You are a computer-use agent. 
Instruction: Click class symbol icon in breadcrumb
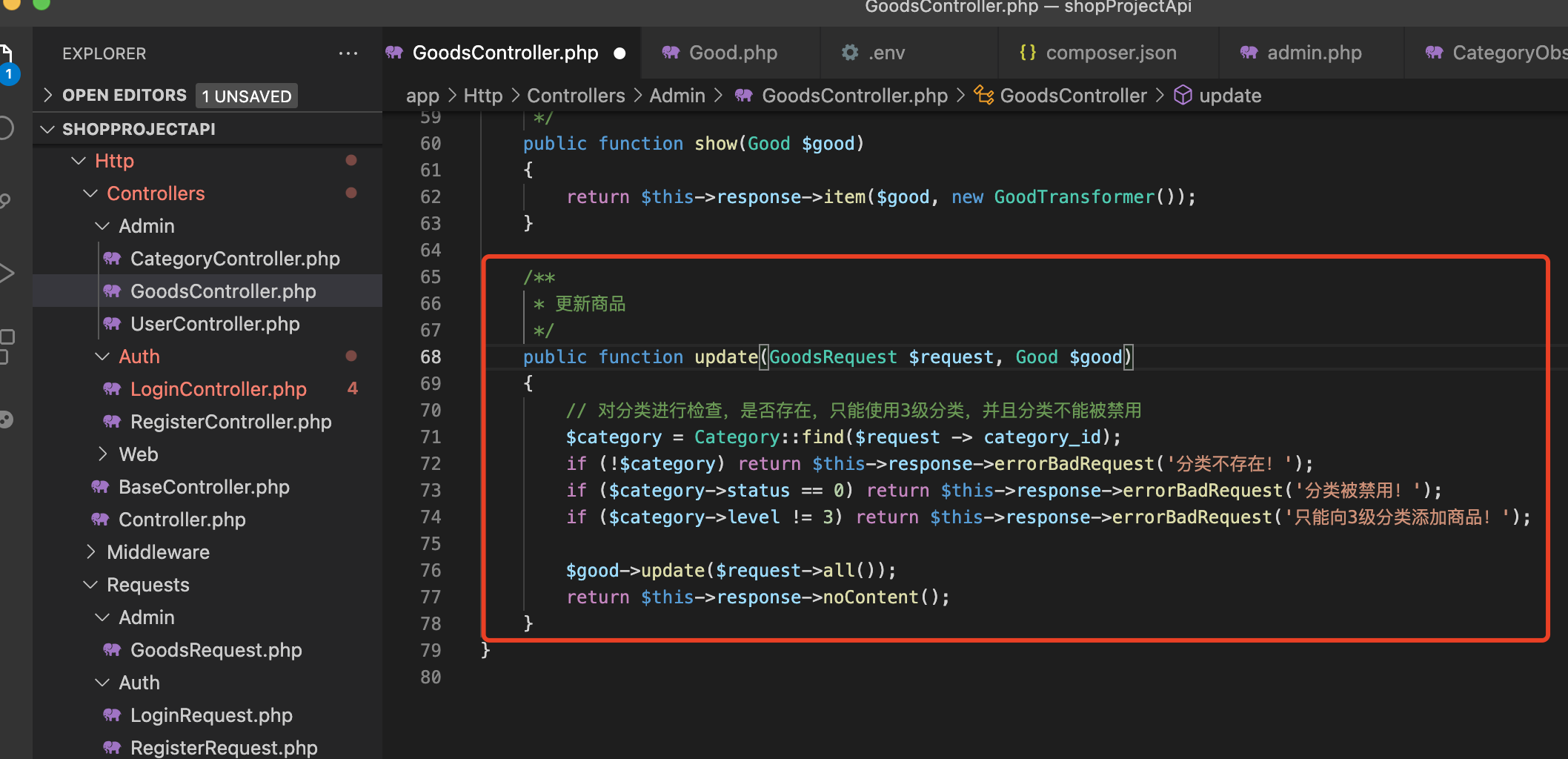[x=983, y=95]
